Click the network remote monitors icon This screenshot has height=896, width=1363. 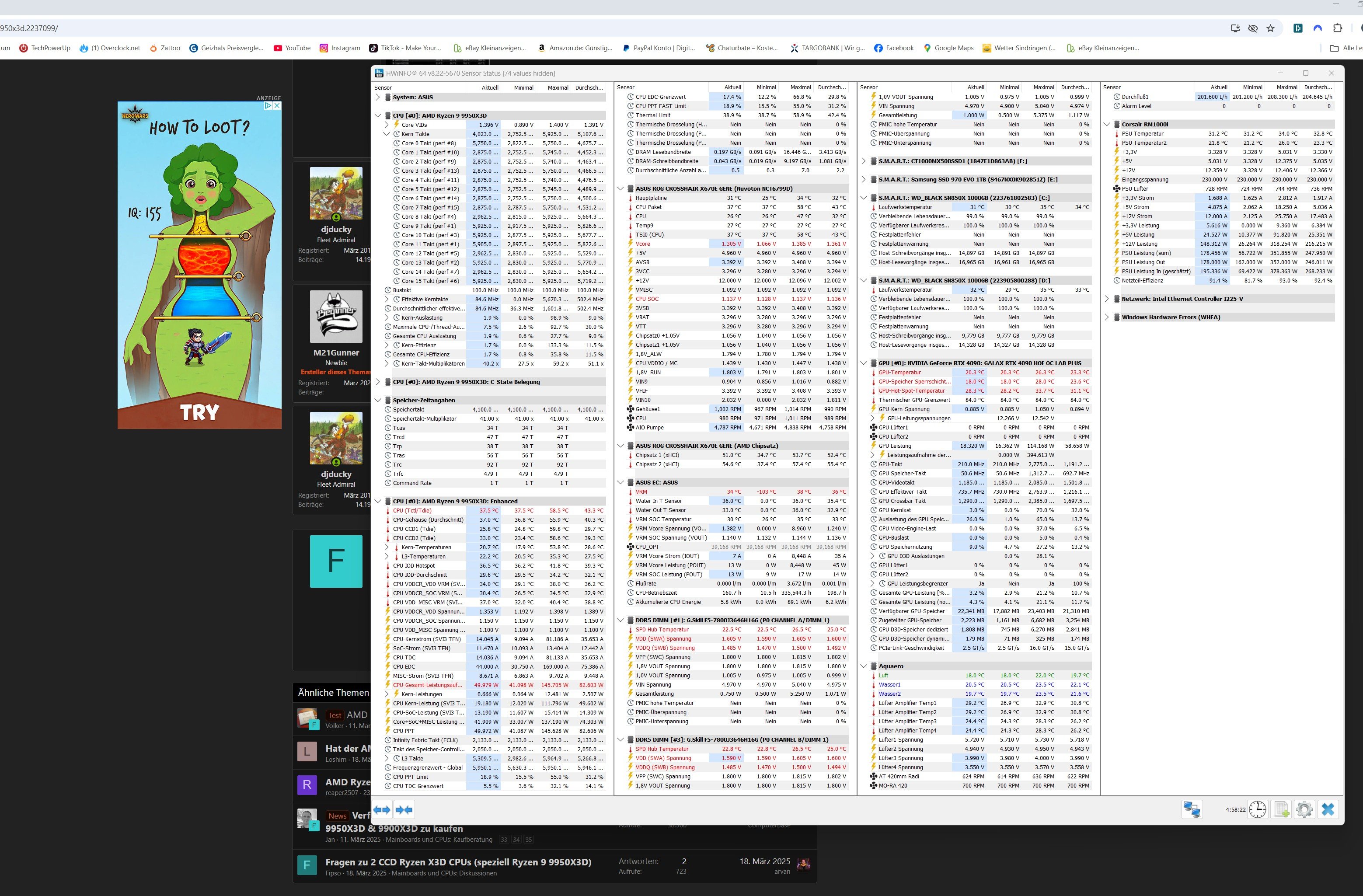coord(1192,809)
